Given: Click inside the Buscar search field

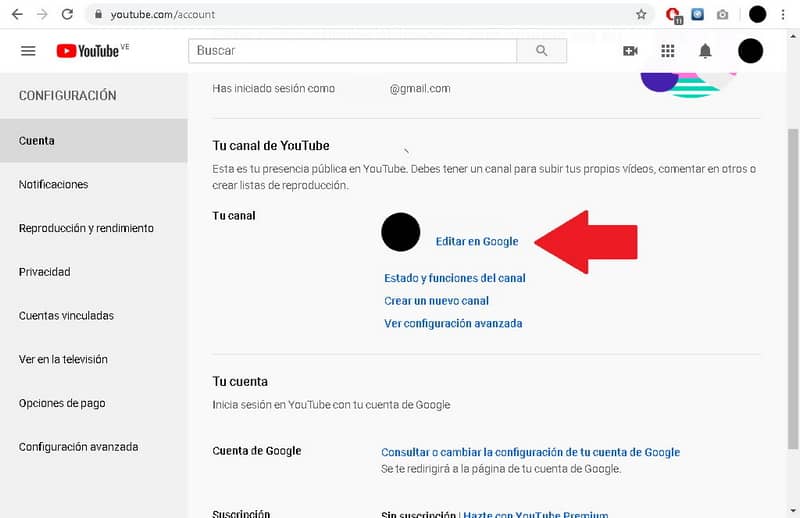Looking at the screenshot, I should 353,51.
